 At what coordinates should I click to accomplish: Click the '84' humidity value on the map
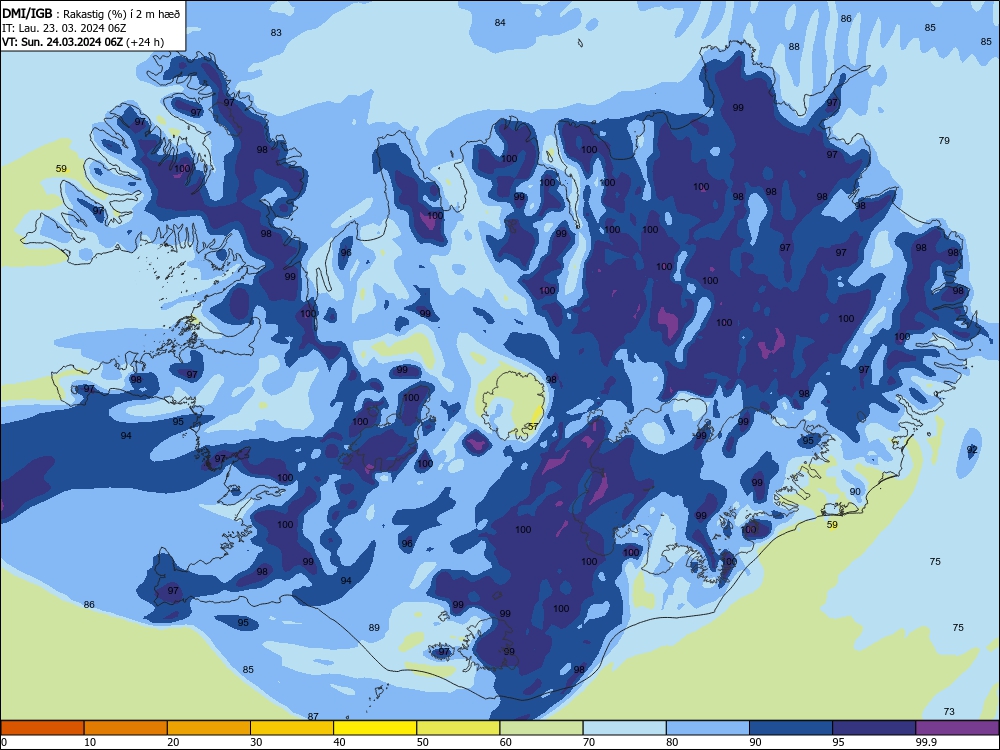pyautogui.click(x=500, y=22)
